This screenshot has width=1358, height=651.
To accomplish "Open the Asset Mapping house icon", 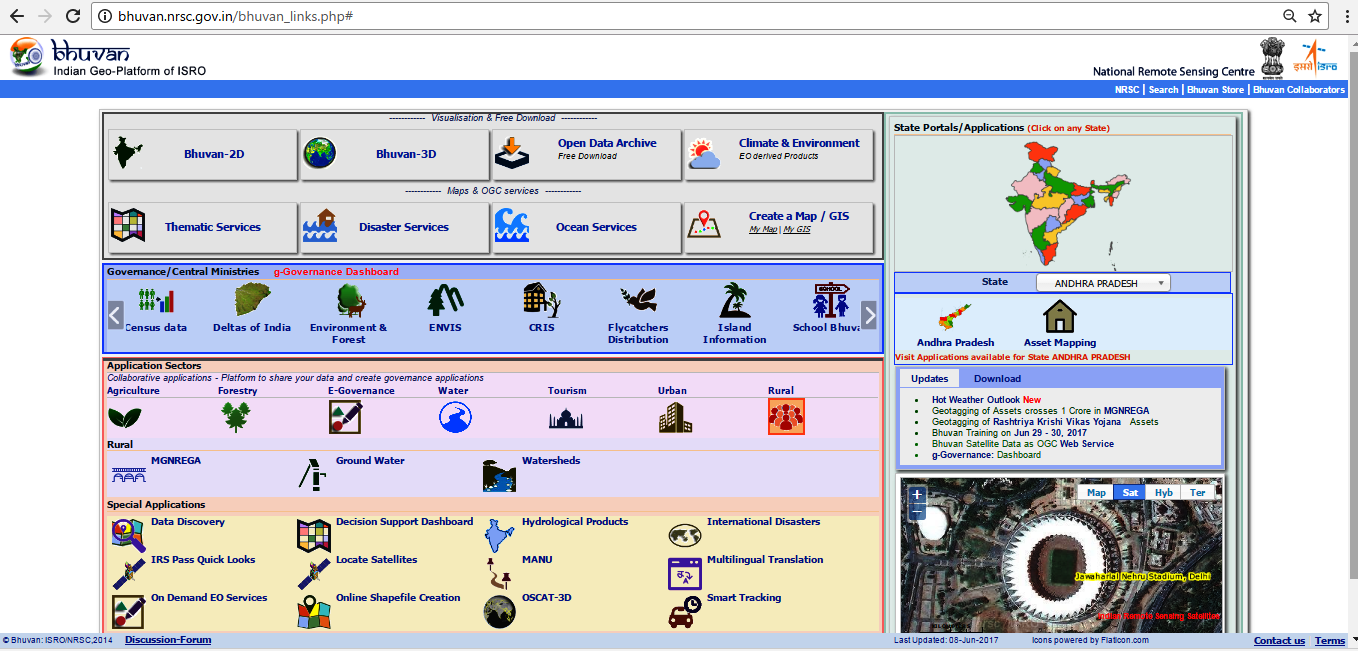I will coord(1060,317).
